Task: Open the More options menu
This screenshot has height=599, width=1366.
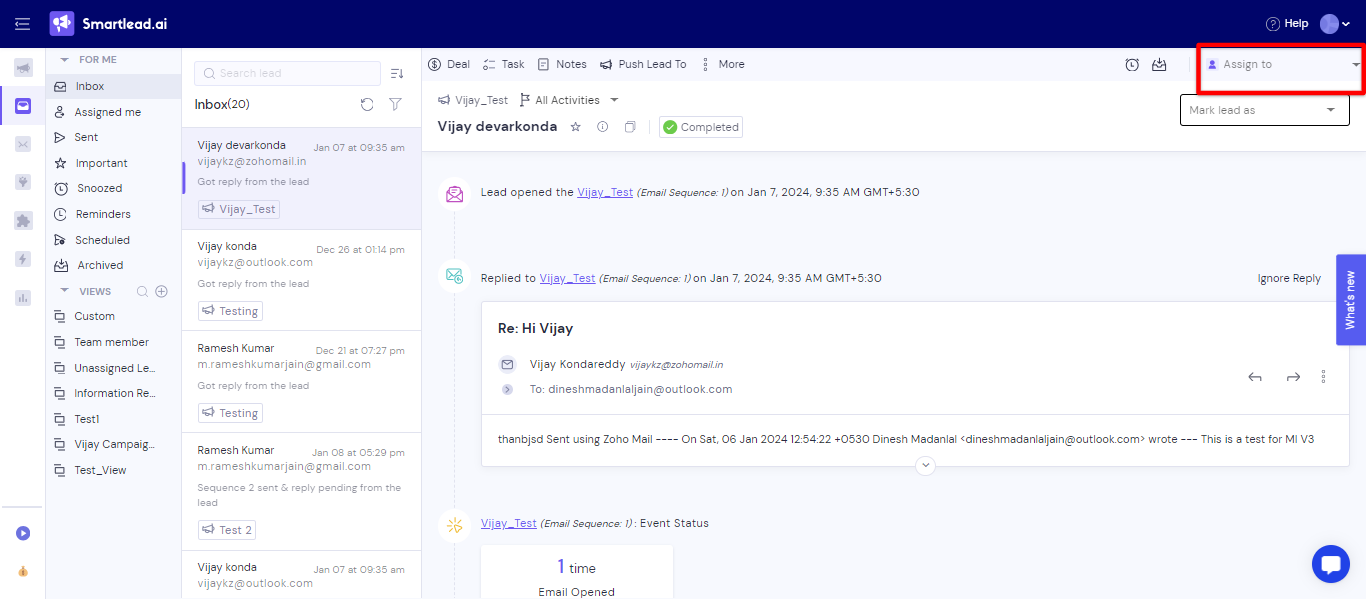Action: point(723,64)
